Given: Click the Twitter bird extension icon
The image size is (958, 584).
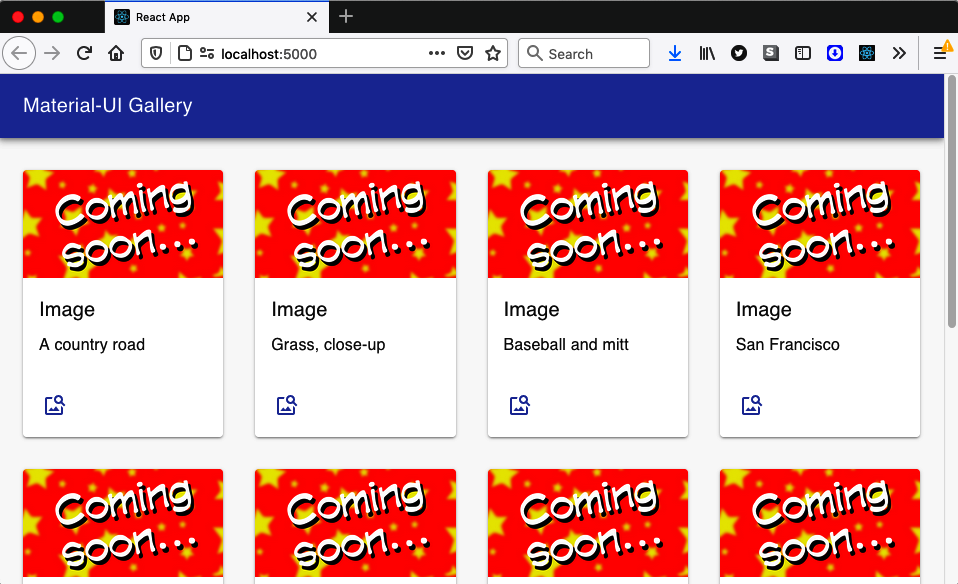Looking at the screenshot, I should pyautogui.click(x=739, y=54).
